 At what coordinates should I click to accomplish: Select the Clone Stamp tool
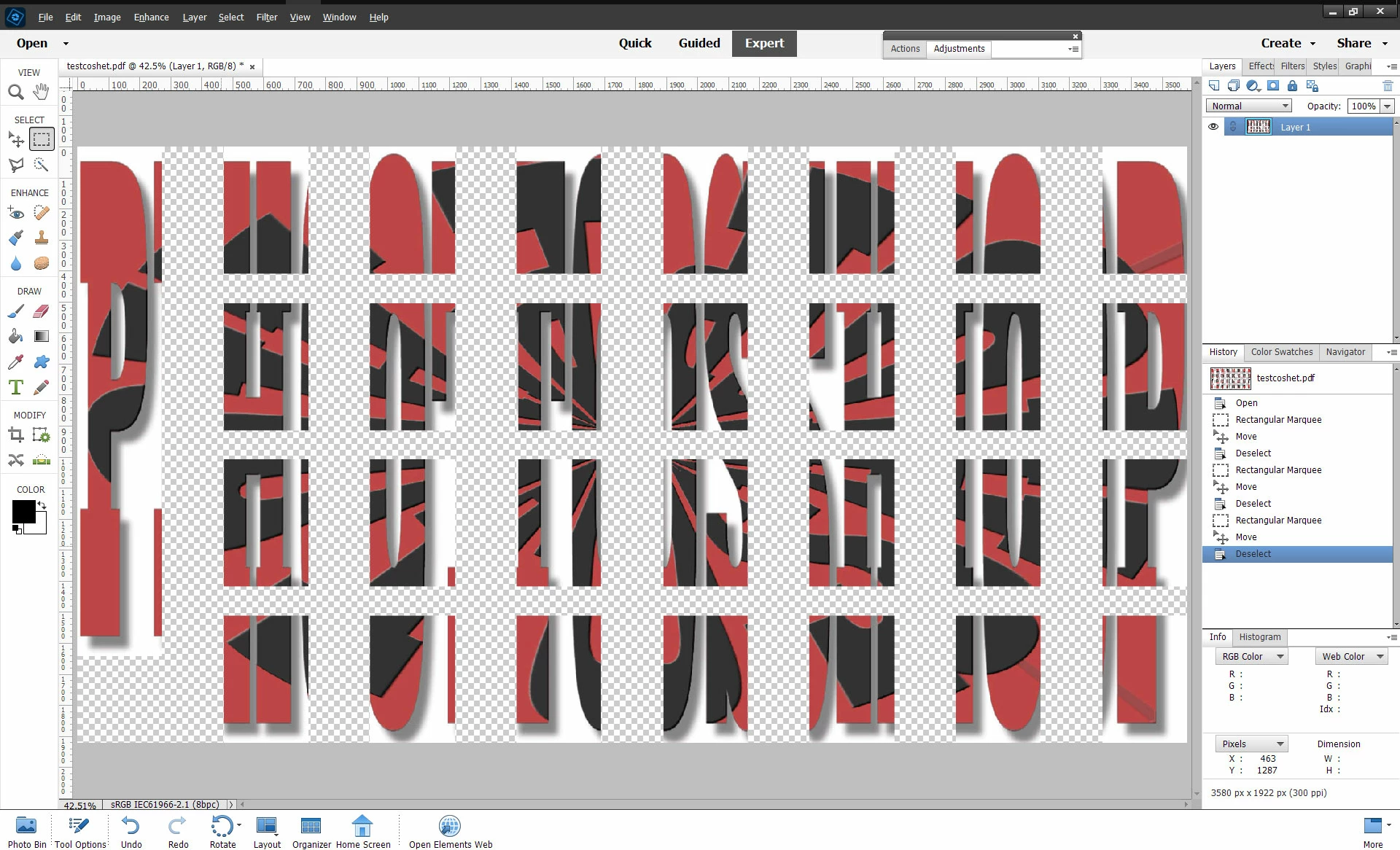tap(41, 238)
